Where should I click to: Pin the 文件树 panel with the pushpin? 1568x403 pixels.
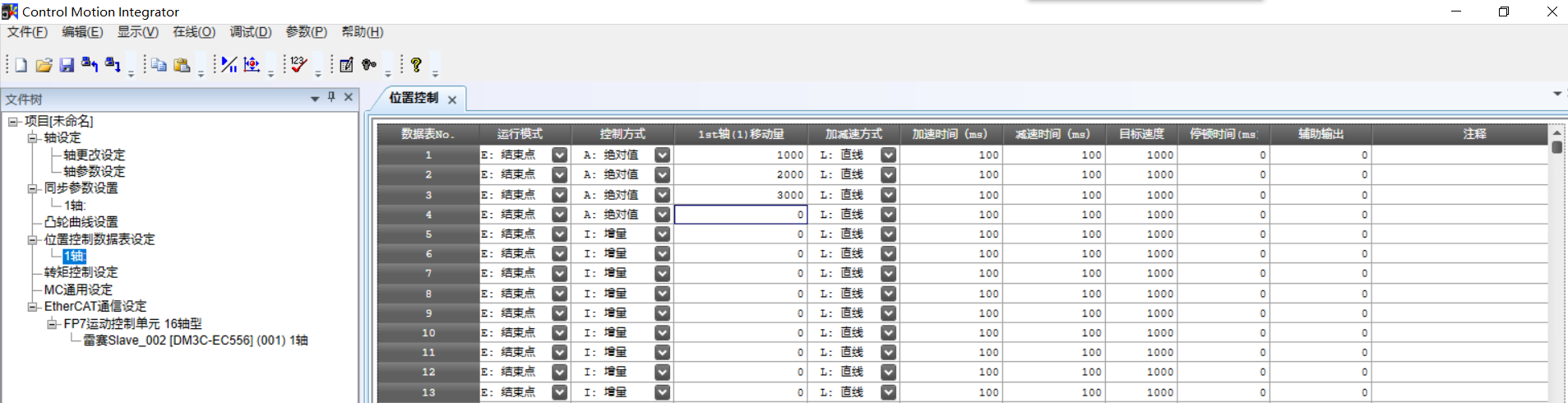coord(331,97)
